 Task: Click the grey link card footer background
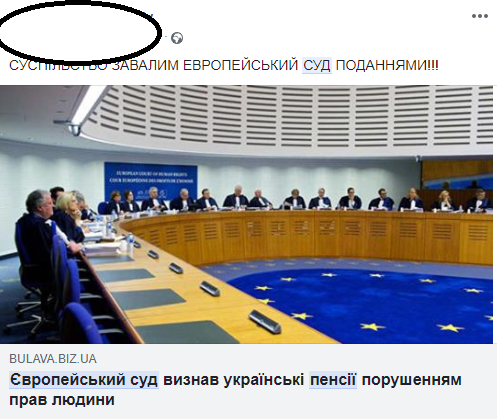[248, 381]
